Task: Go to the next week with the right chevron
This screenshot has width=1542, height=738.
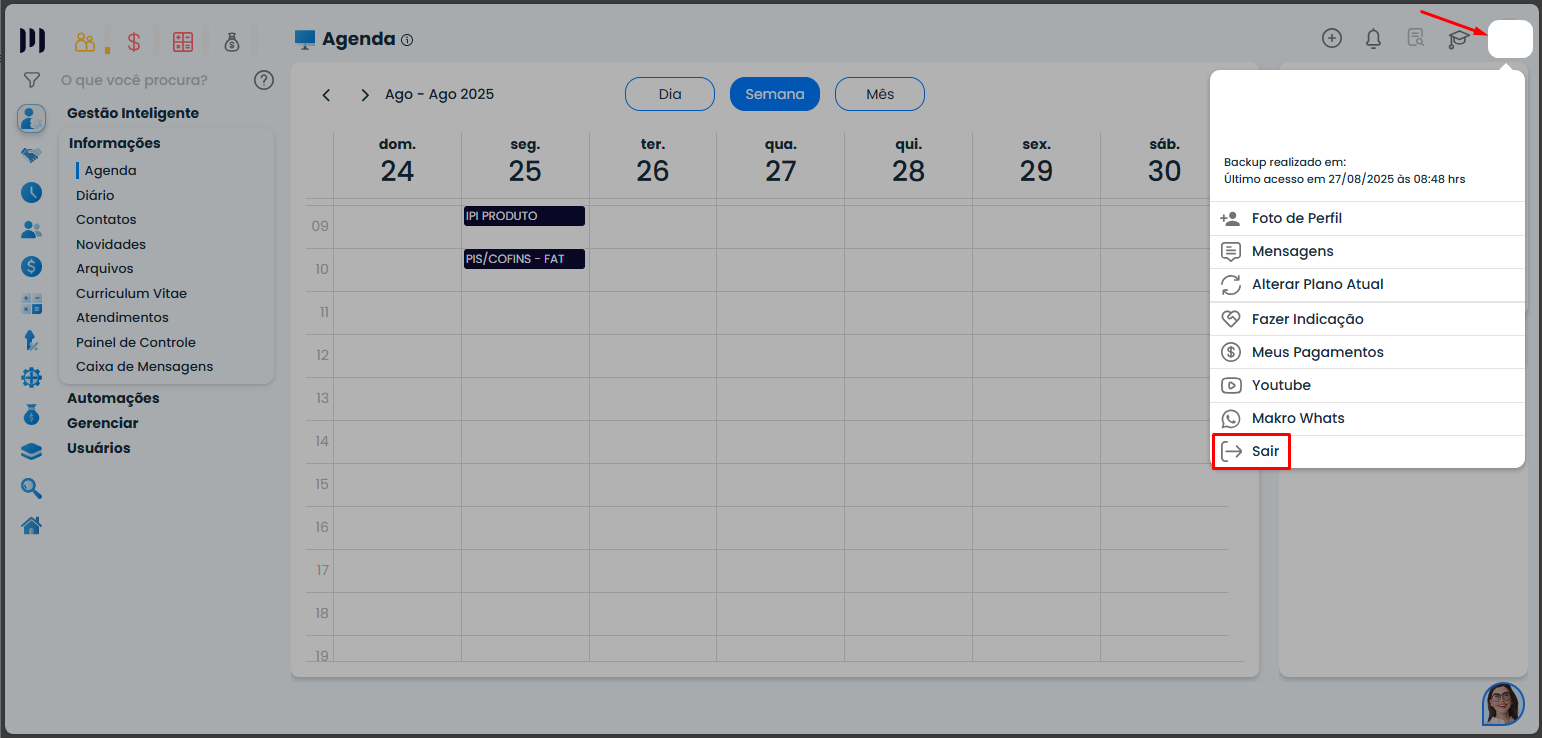Action: (x=365, y=95)
